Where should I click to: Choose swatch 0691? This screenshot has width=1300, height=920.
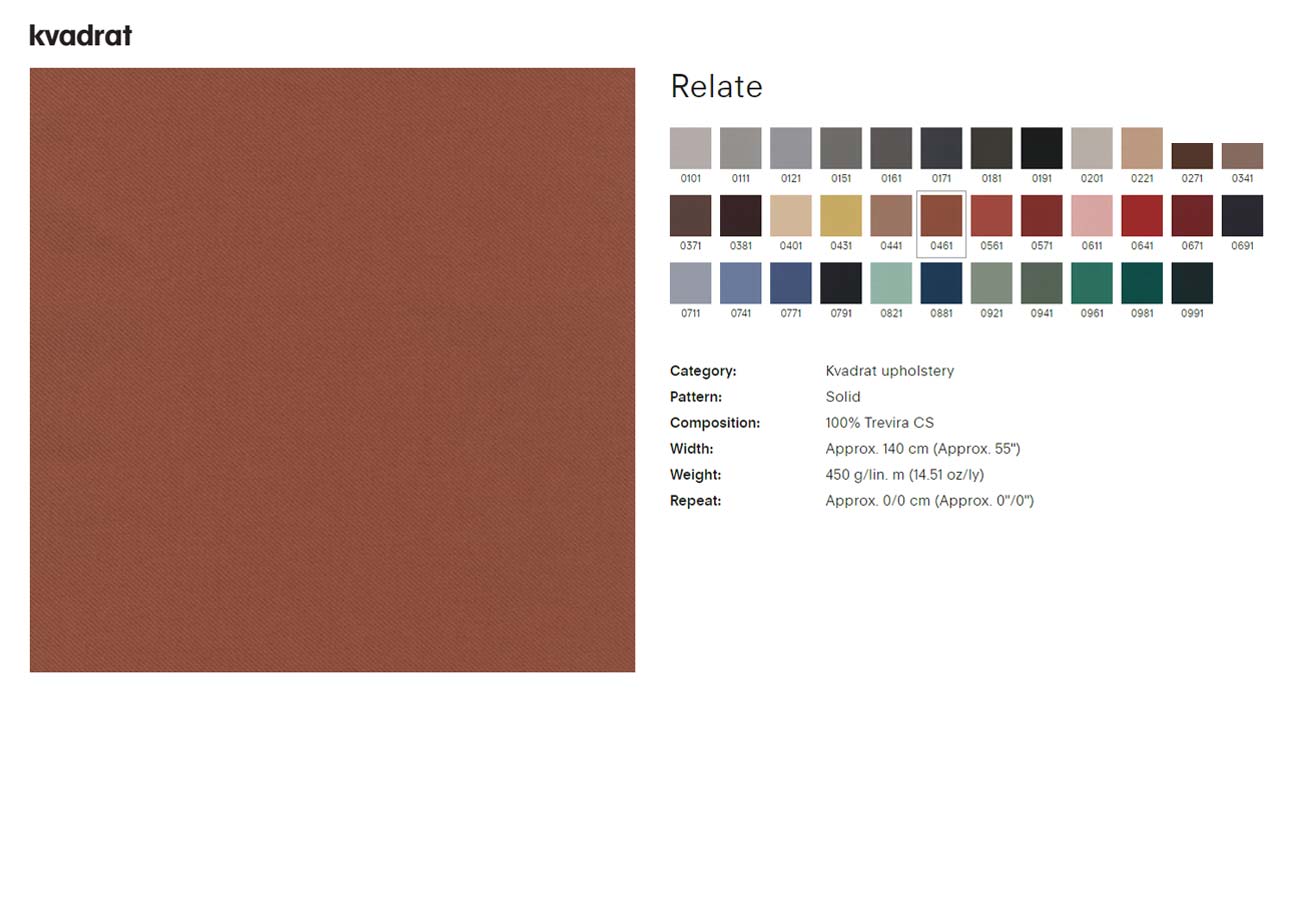[x=1242, y=216]
